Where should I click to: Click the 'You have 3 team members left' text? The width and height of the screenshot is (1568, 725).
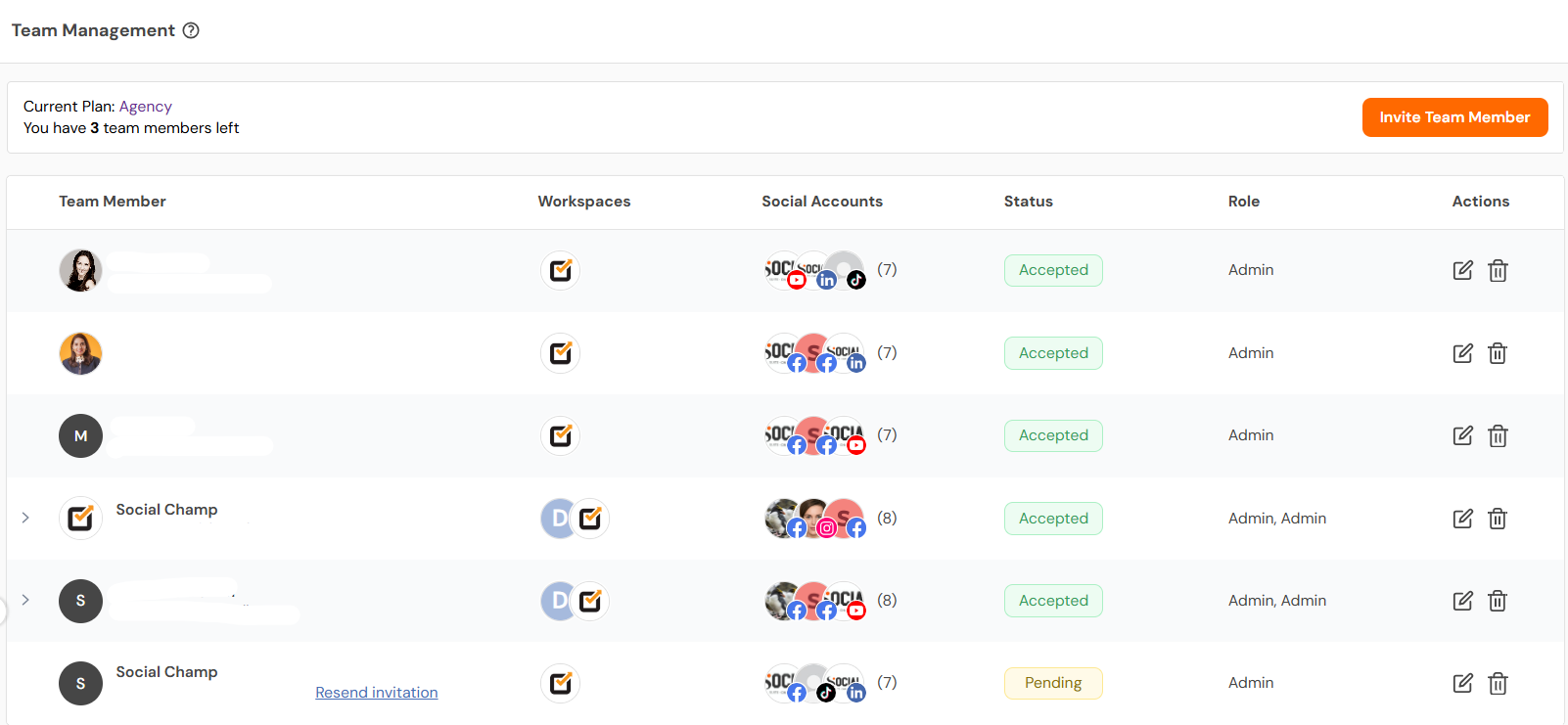131,128
